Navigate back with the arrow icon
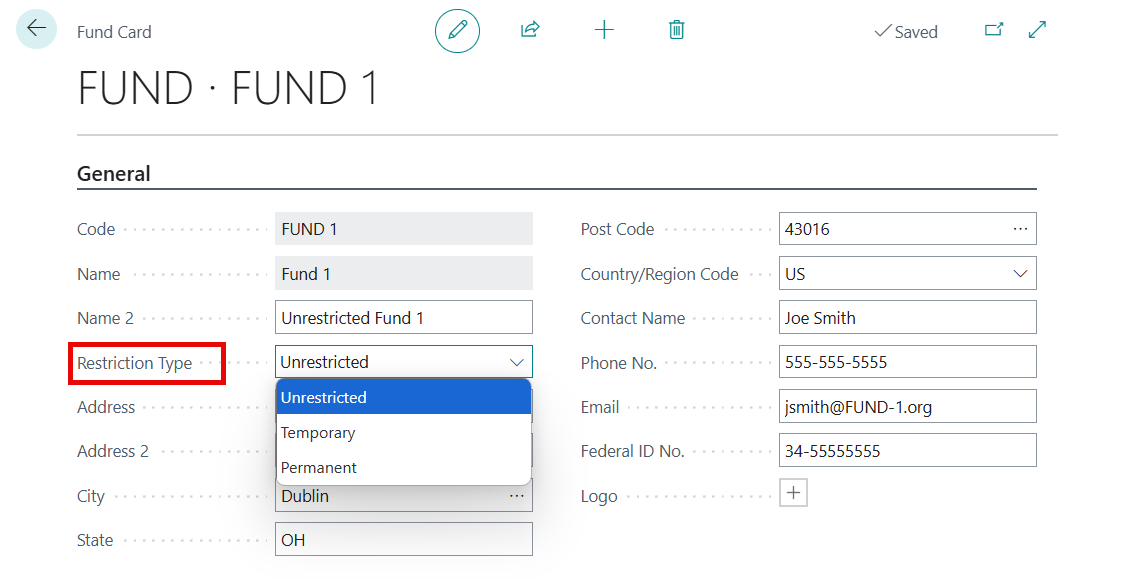1121x579 pixels. point(35,29)
